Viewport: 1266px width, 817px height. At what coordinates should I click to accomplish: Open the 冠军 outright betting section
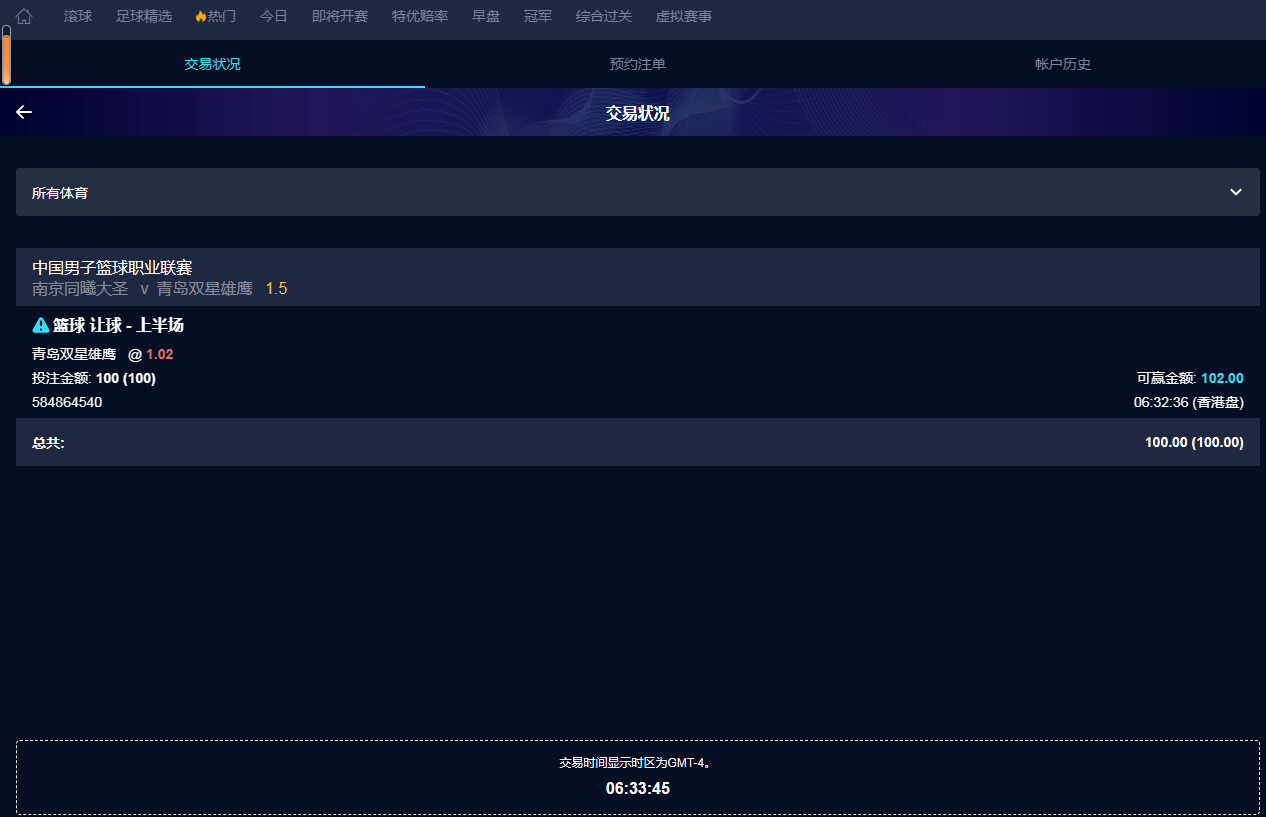[537, 15]
